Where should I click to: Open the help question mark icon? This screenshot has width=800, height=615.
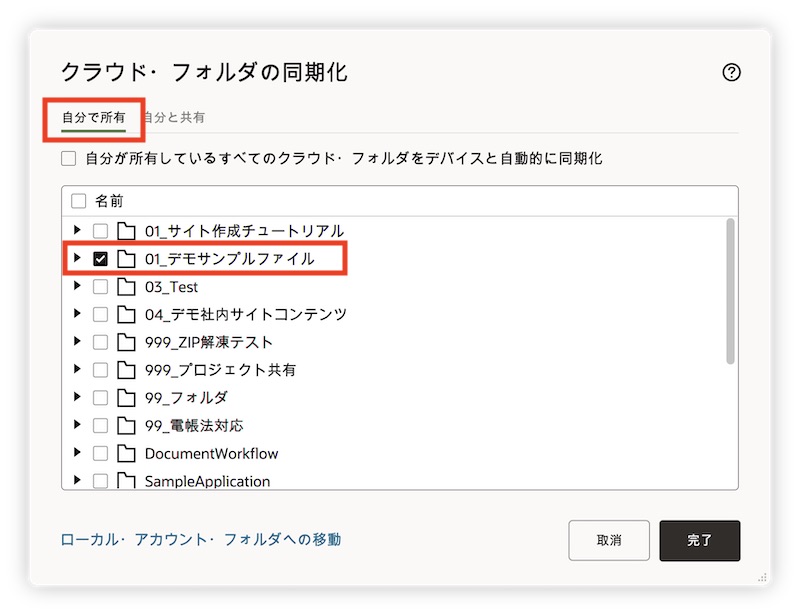point(731,73)
